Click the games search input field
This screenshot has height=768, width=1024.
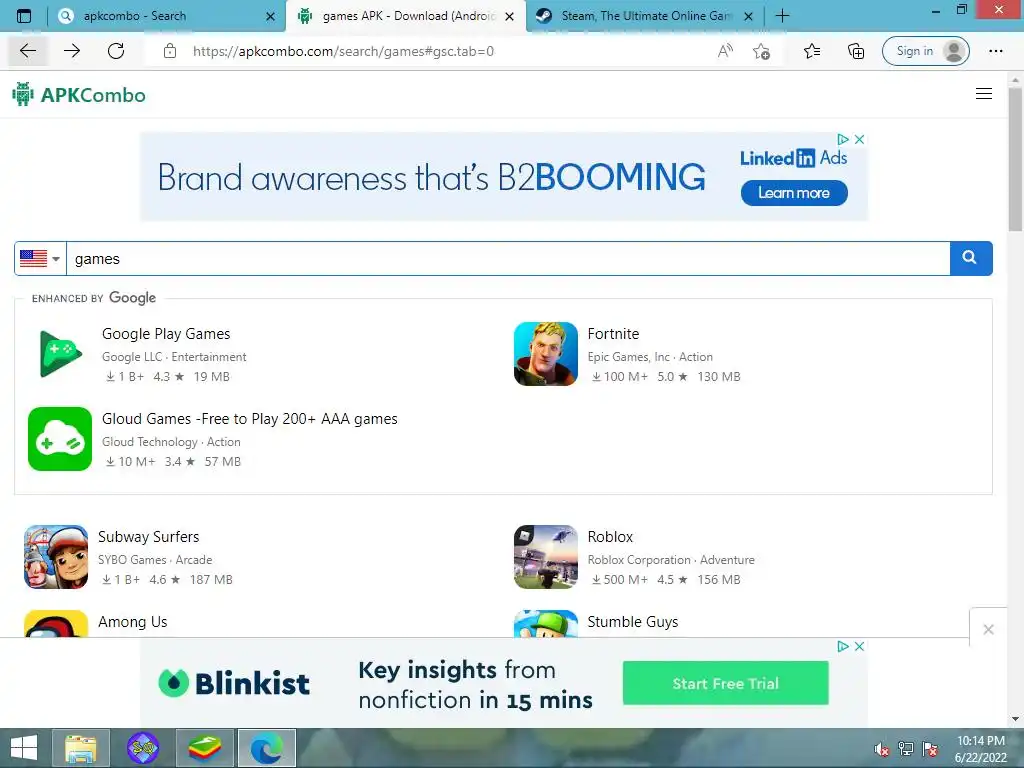point(508,259)
